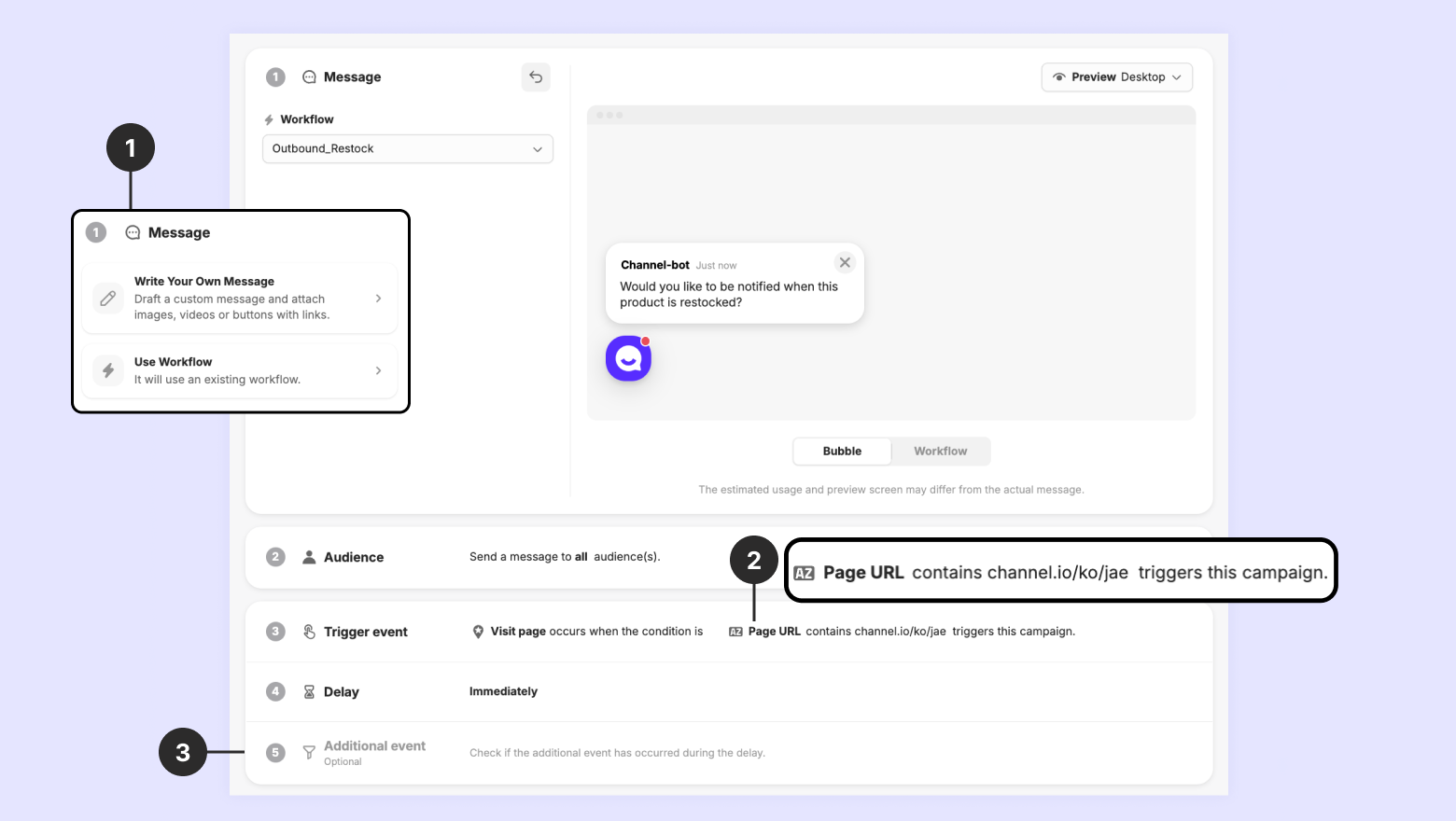Open the Outbound_Restock workflow dropdown
The image size is (1456, 821).
pyautogui.click(x=408, y=149)
